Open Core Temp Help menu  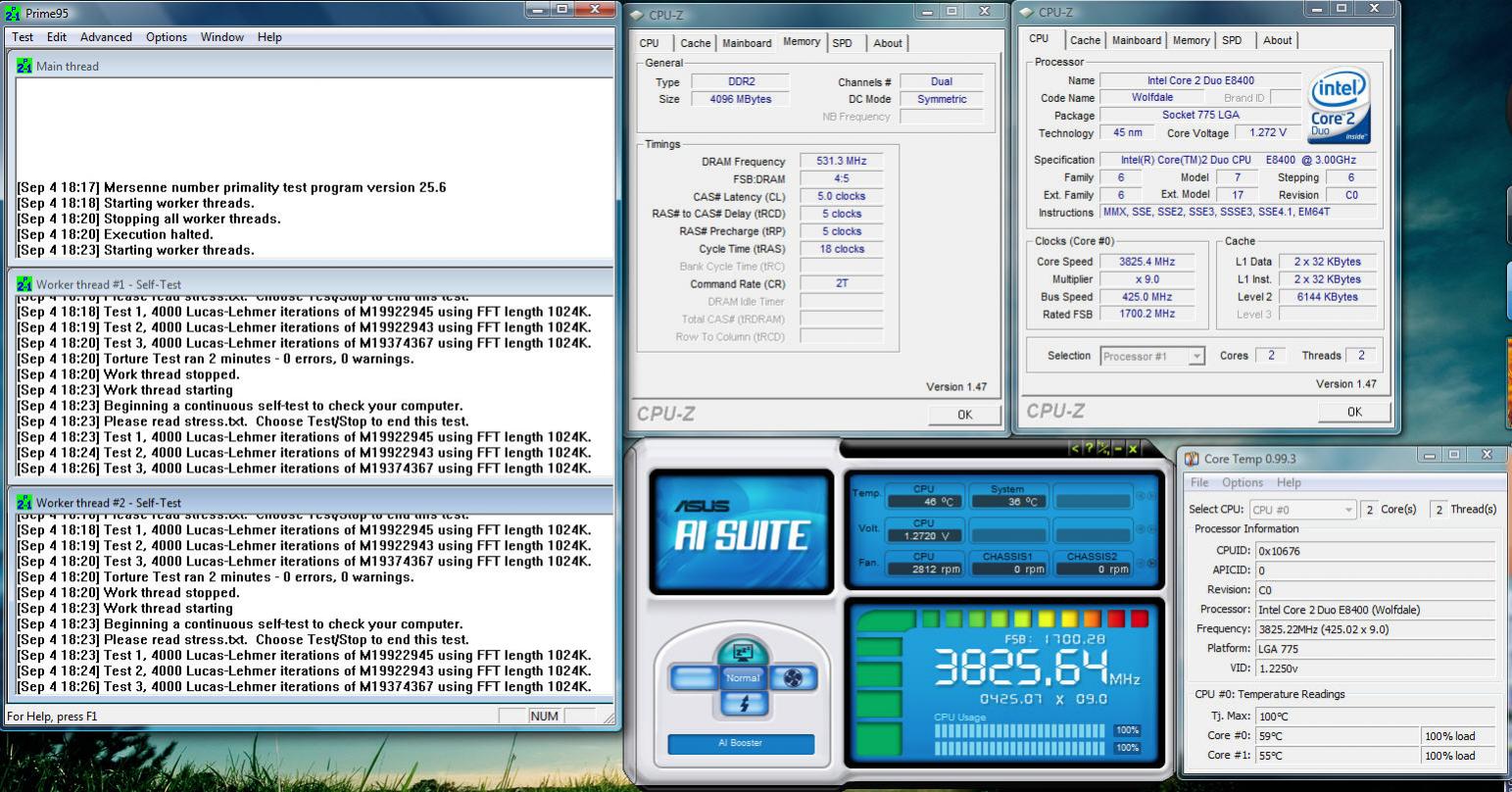tap(1289, 482)
